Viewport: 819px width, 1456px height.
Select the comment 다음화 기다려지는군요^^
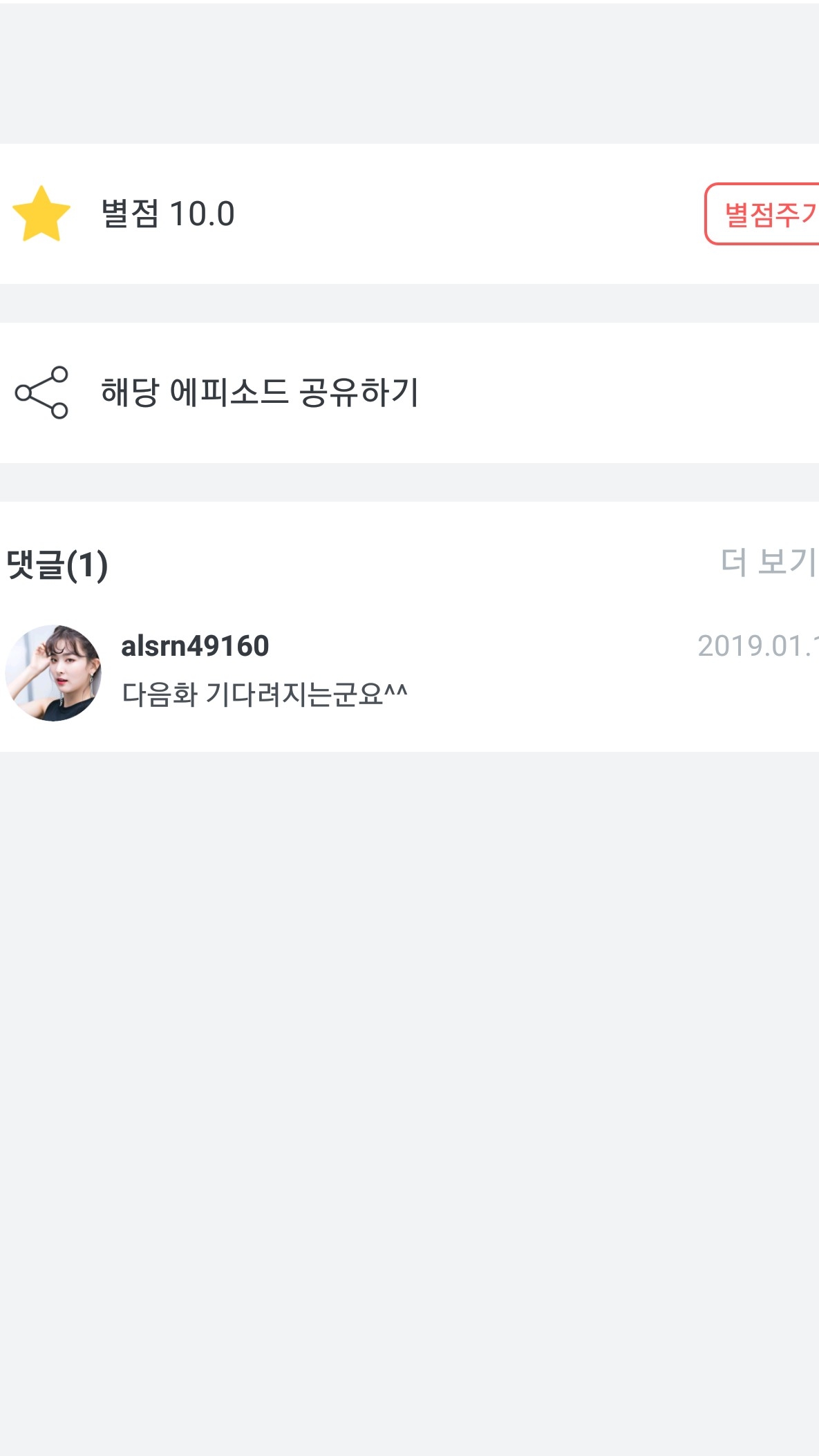pos(264,694)
